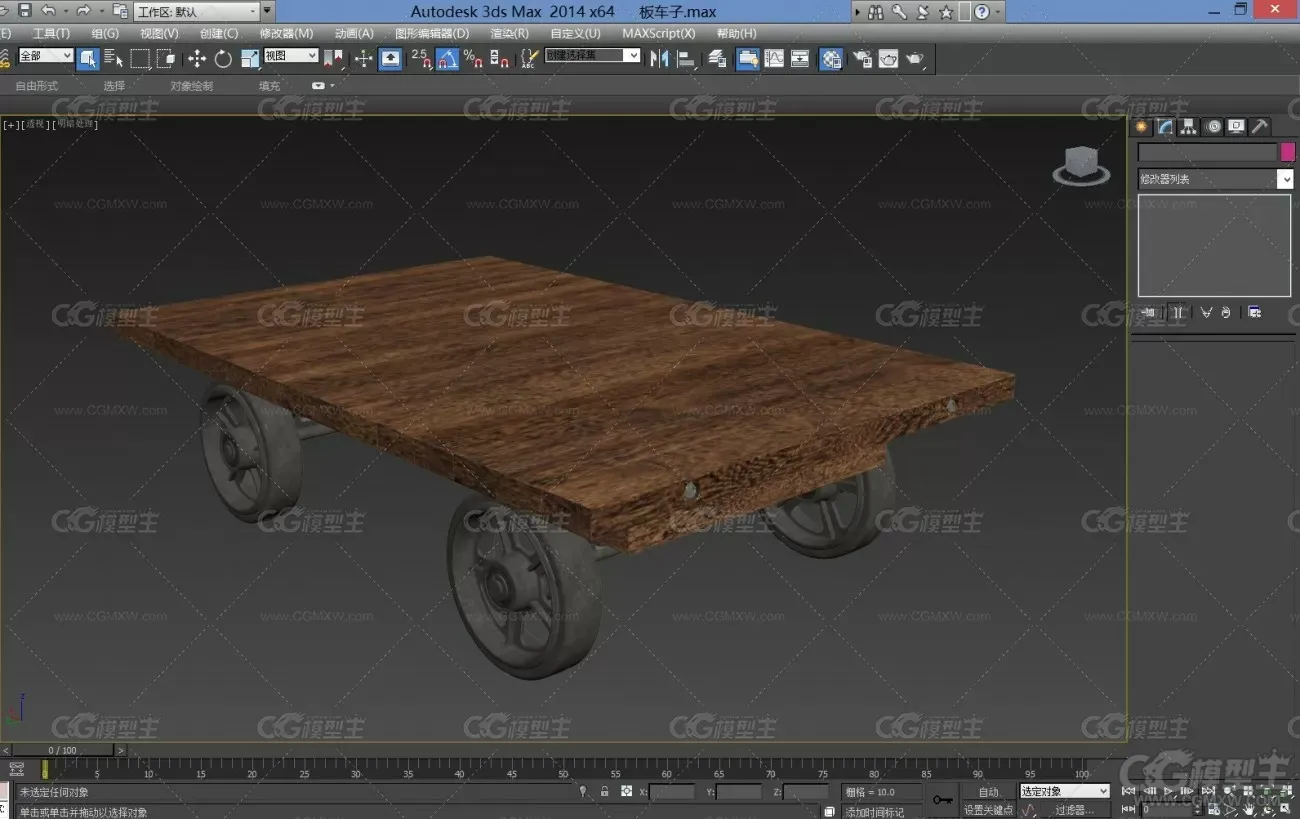This screenshot has height=819, width=1300.
Task: Click the 过滤器... key filters button
Action: (x=1075, y=810)
